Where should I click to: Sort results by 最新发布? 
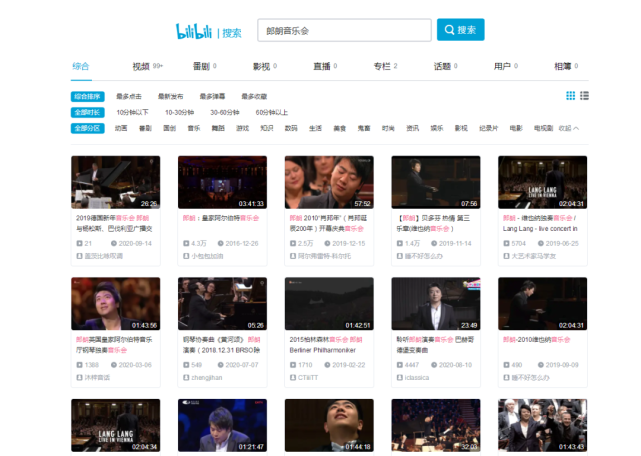click(x=170, y=97)
